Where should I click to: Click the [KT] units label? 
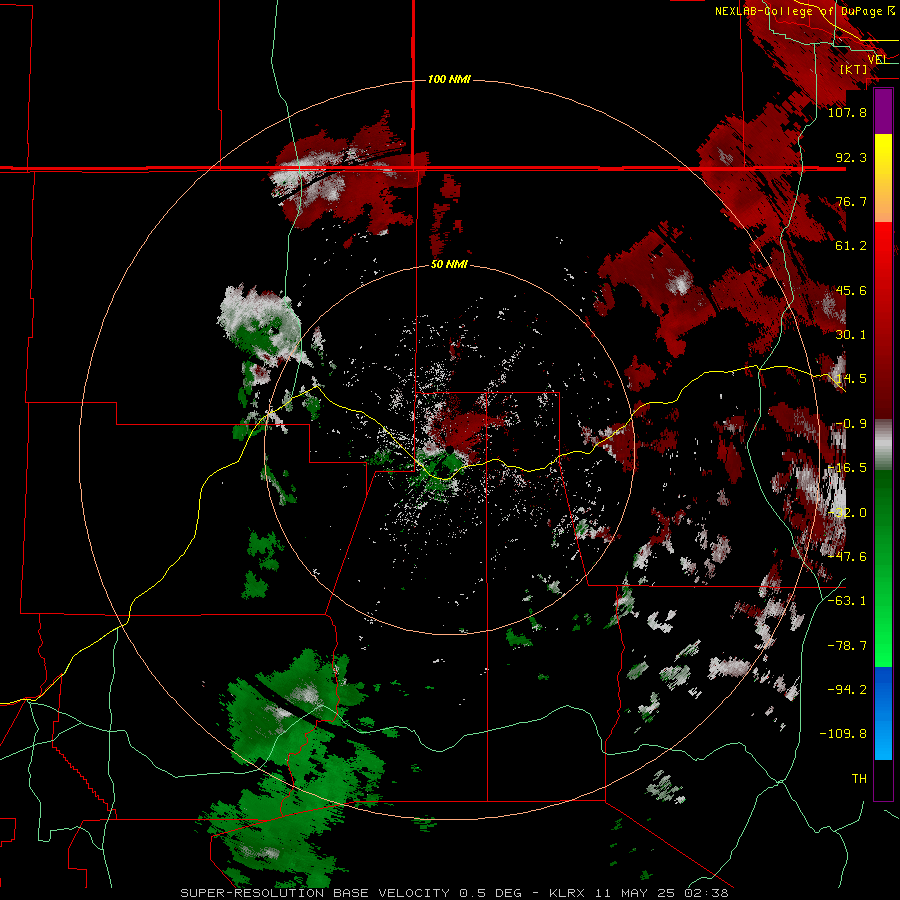coord(854,69)
